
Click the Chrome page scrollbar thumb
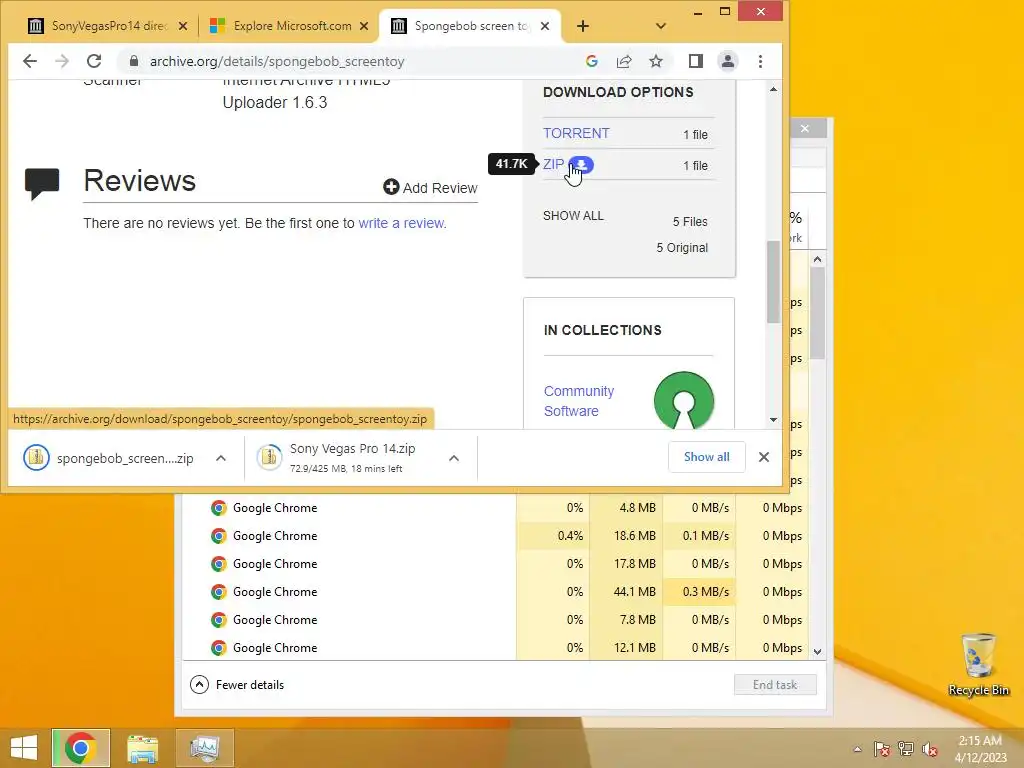(773, 281)
